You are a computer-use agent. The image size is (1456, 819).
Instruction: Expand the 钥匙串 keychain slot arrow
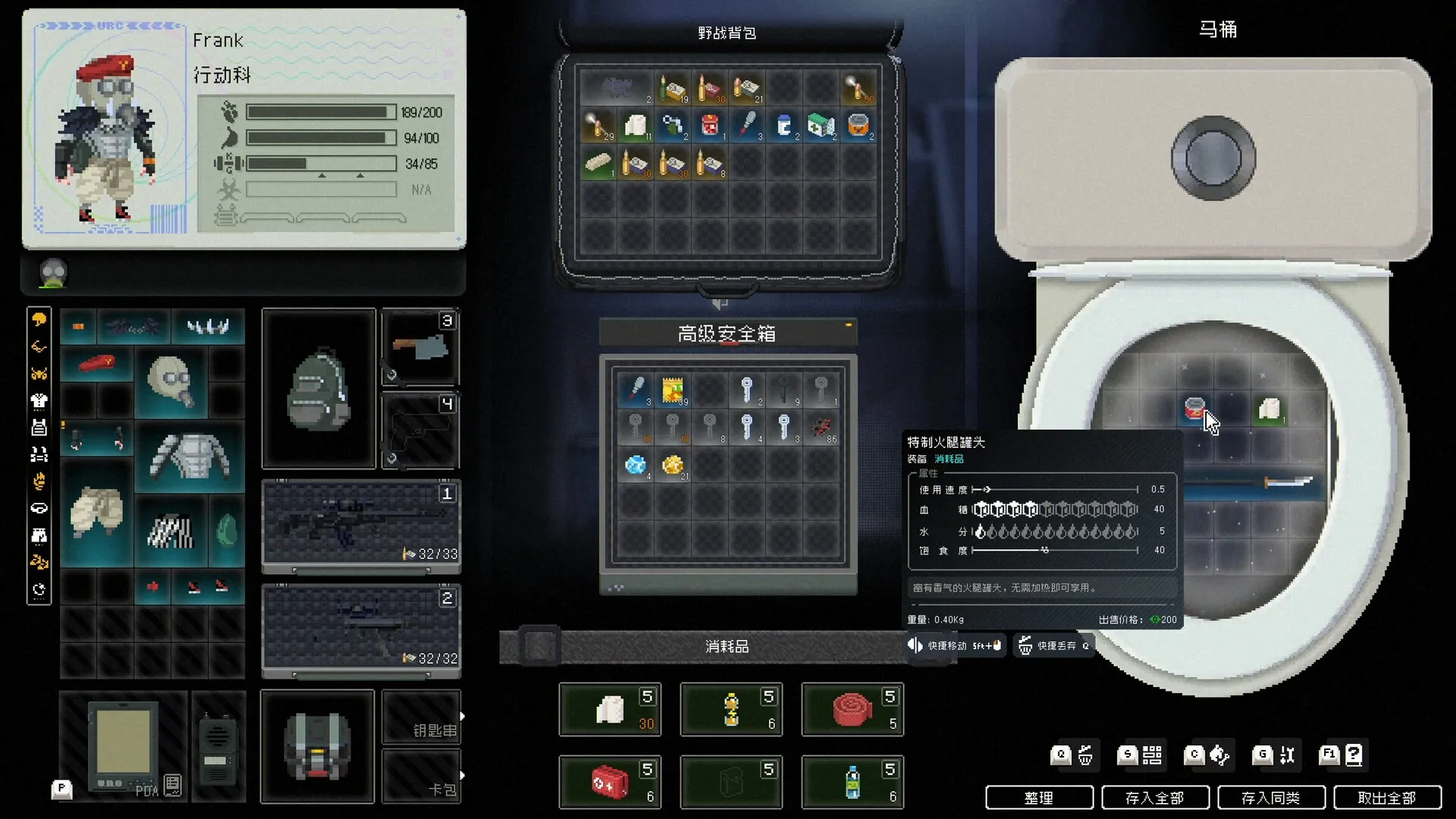point(462,716)
